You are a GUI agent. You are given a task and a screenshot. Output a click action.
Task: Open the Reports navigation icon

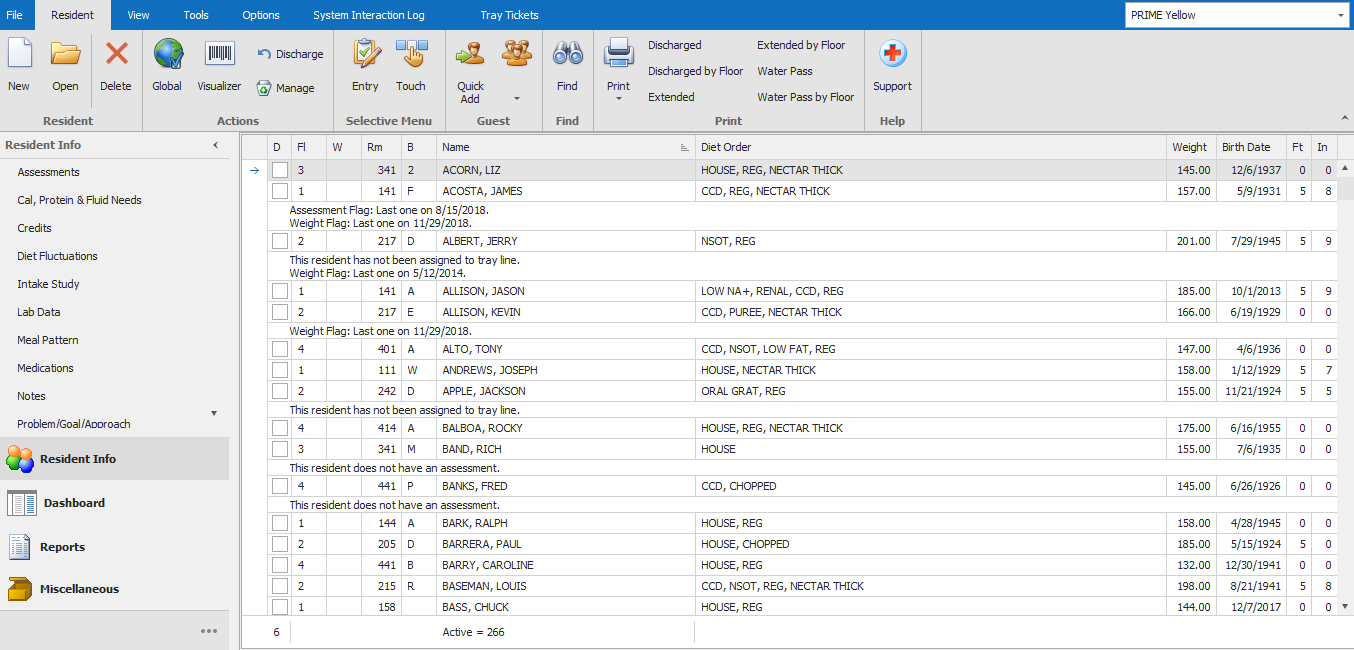click(x=20, y=547)
